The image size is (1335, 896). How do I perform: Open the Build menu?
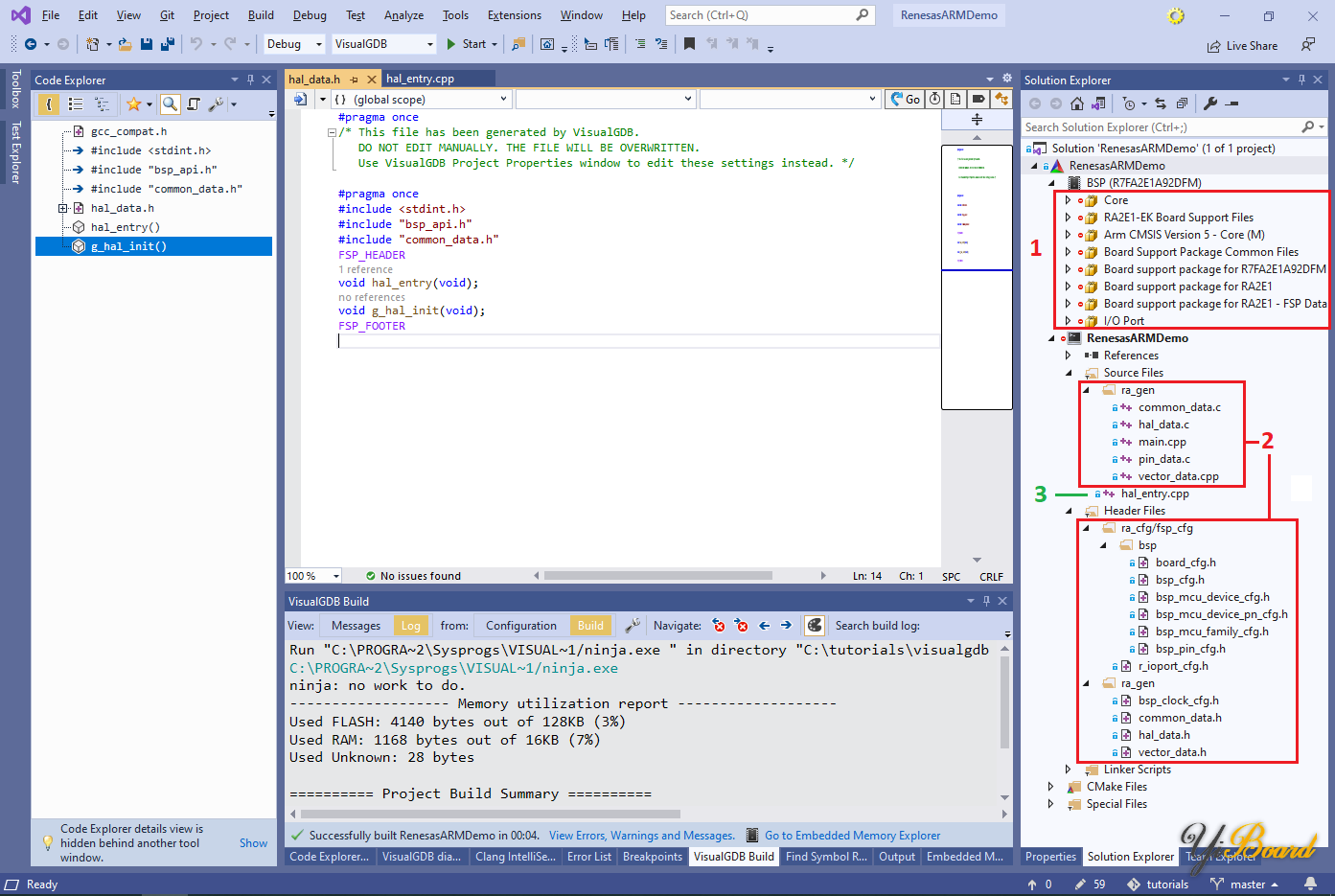click(261, 15)
